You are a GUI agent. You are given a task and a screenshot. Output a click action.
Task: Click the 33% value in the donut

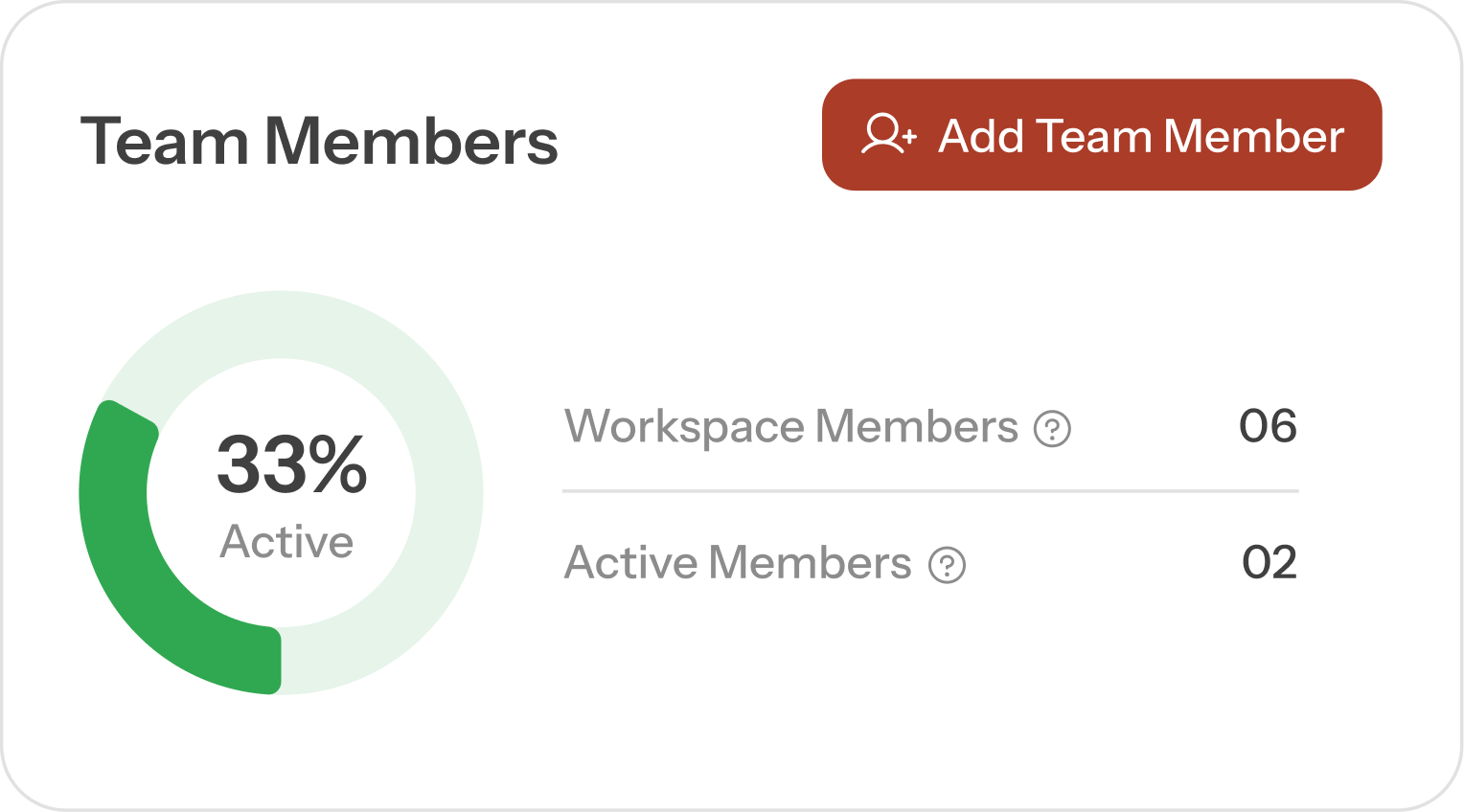[x=291, y=465]
